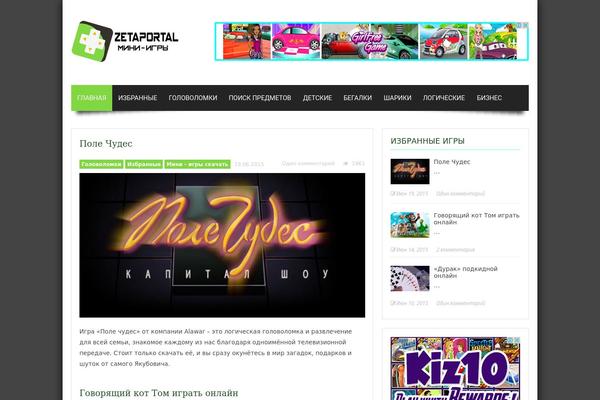Open the post's comments link beside the date

coord(308,164)
